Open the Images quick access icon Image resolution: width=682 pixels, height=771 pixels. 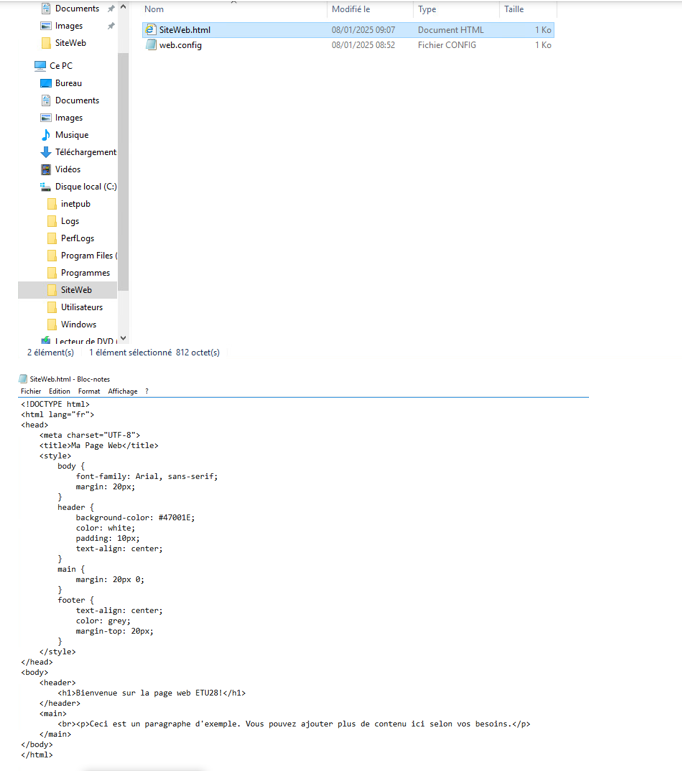pos(46,26)
